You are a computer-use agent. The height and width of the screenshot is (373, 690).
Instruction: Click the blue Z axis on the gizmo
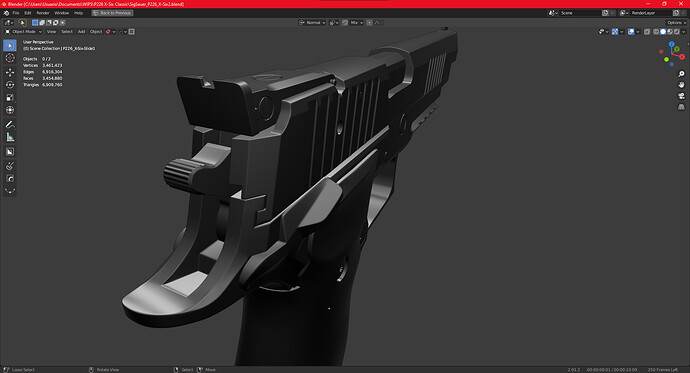point(672,44)
